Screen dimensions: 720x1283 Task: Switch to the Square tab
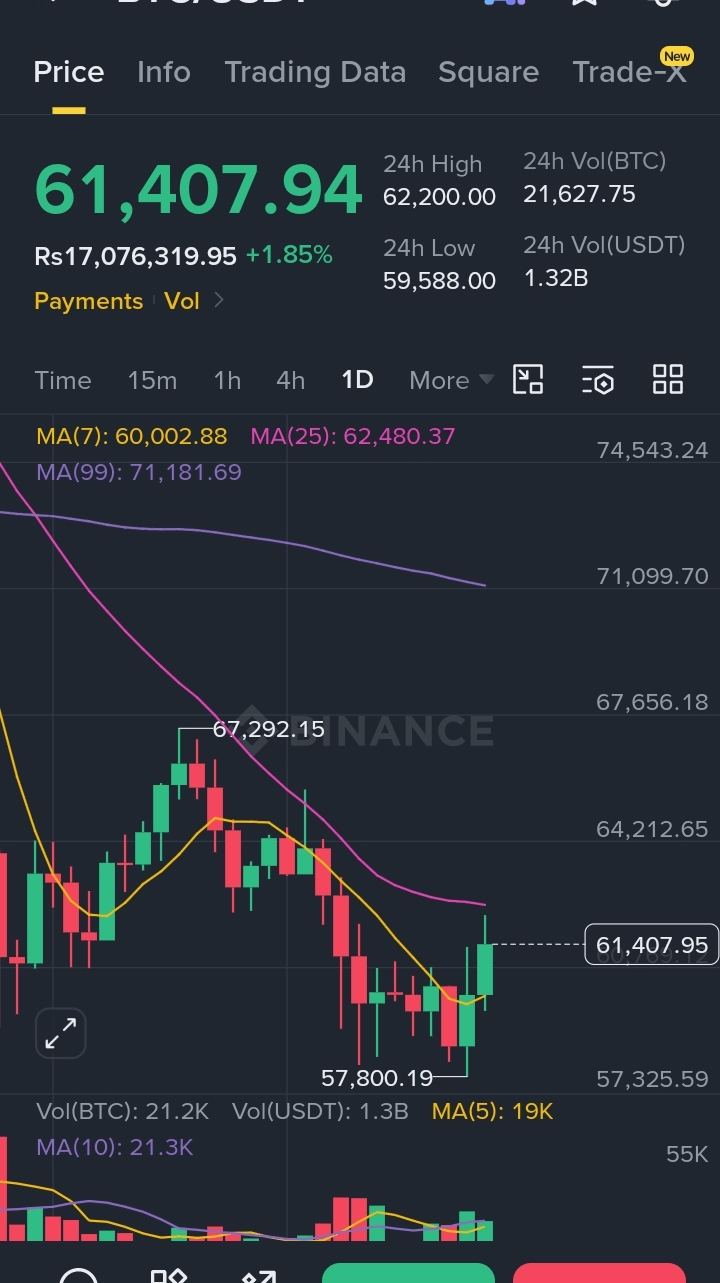point(488,72)
